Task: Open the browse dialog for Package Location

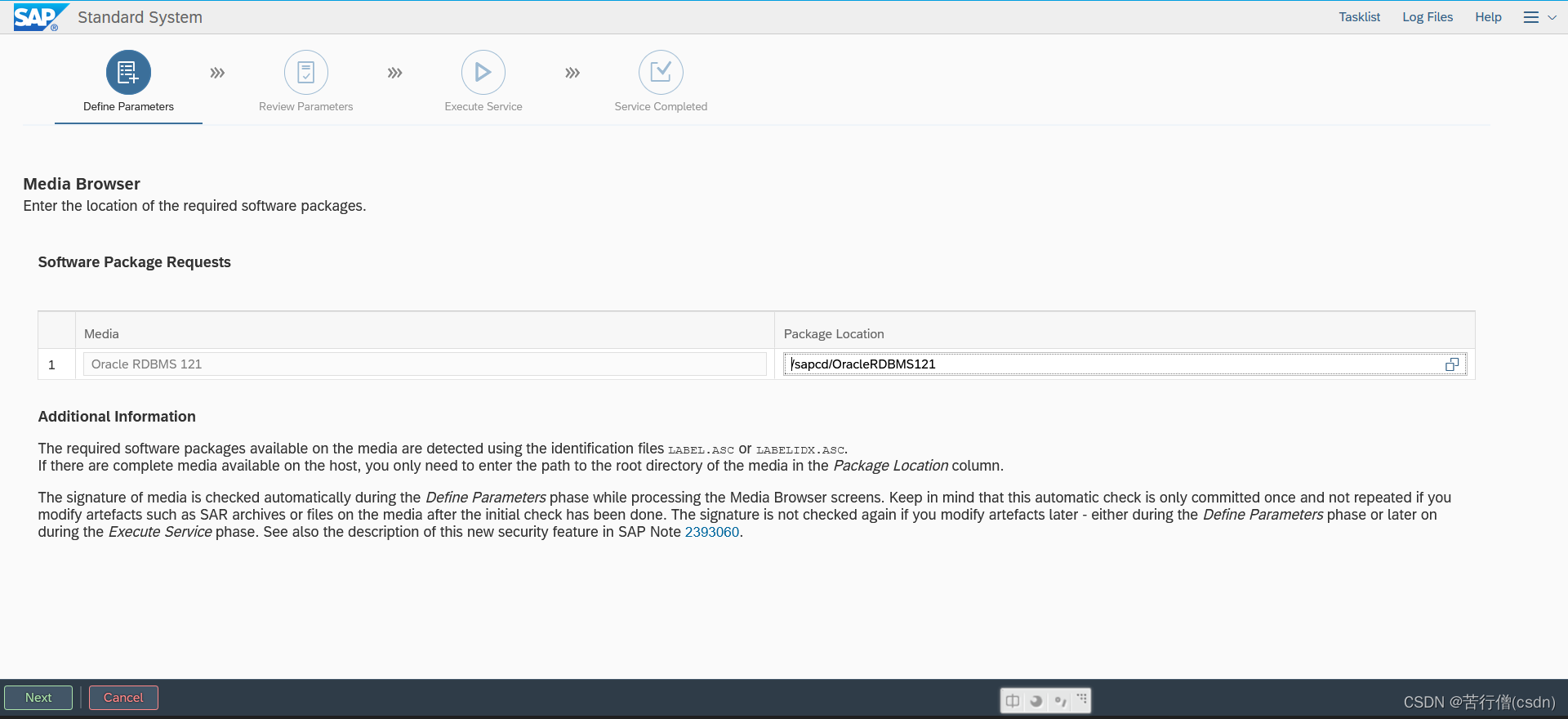Action: pos(1452,364)
